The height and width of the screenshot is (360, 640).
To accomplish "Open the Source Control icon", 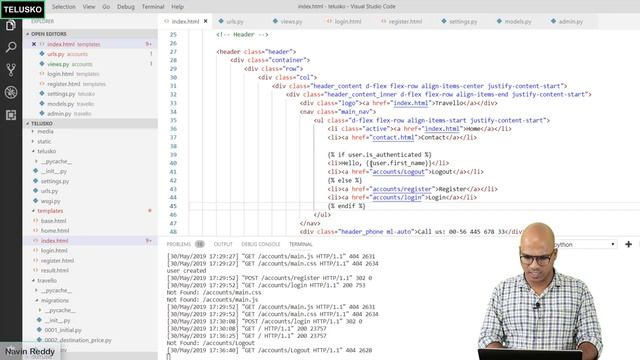I will click(11, 70).
